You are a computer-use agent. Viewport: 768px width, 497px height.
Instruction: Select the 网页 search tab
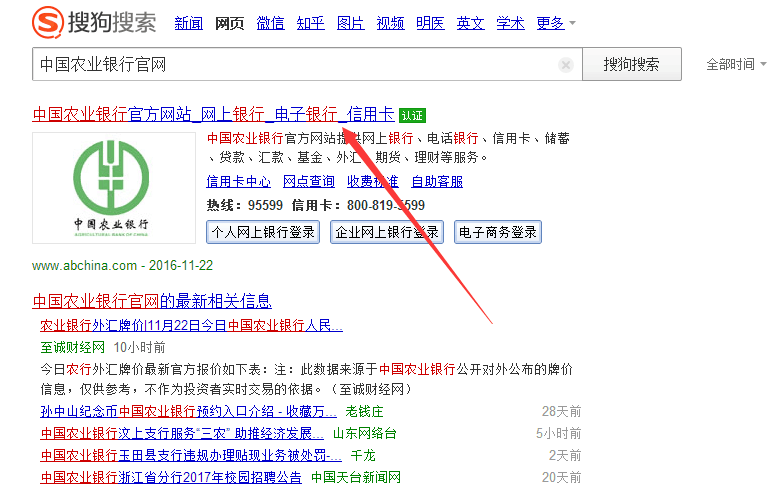tap(229, 23)
